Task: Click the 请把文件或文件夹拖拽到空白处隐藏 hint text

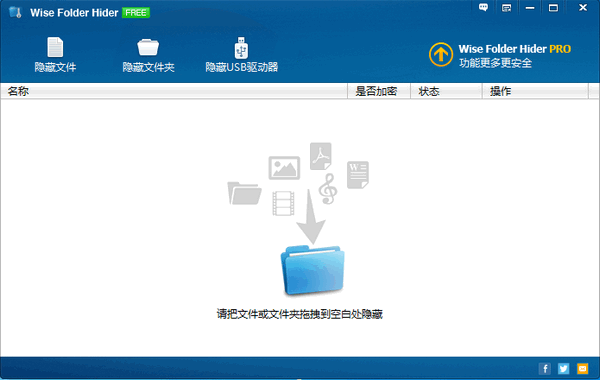Action: [x=300, y=314]
